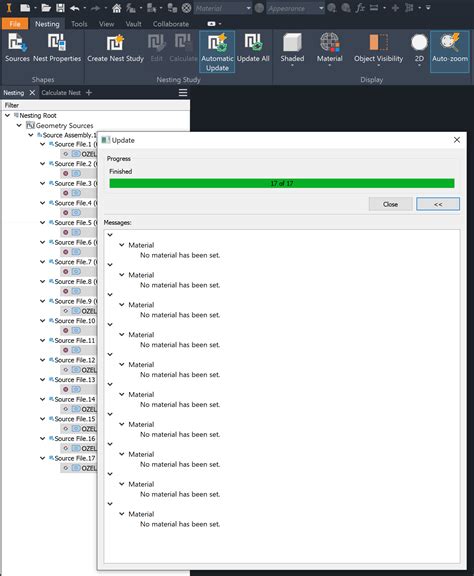474x576 pixels.
Task: Click the shape icon under Source File.11
Action: click(x=76, y=350)
